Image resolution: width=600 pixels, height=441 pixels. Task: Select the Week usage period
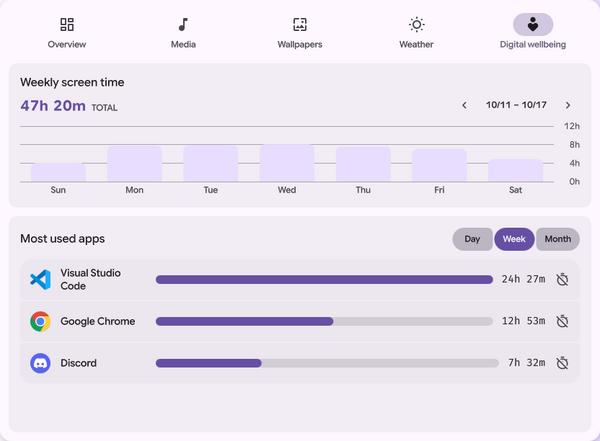pos(514,239)
